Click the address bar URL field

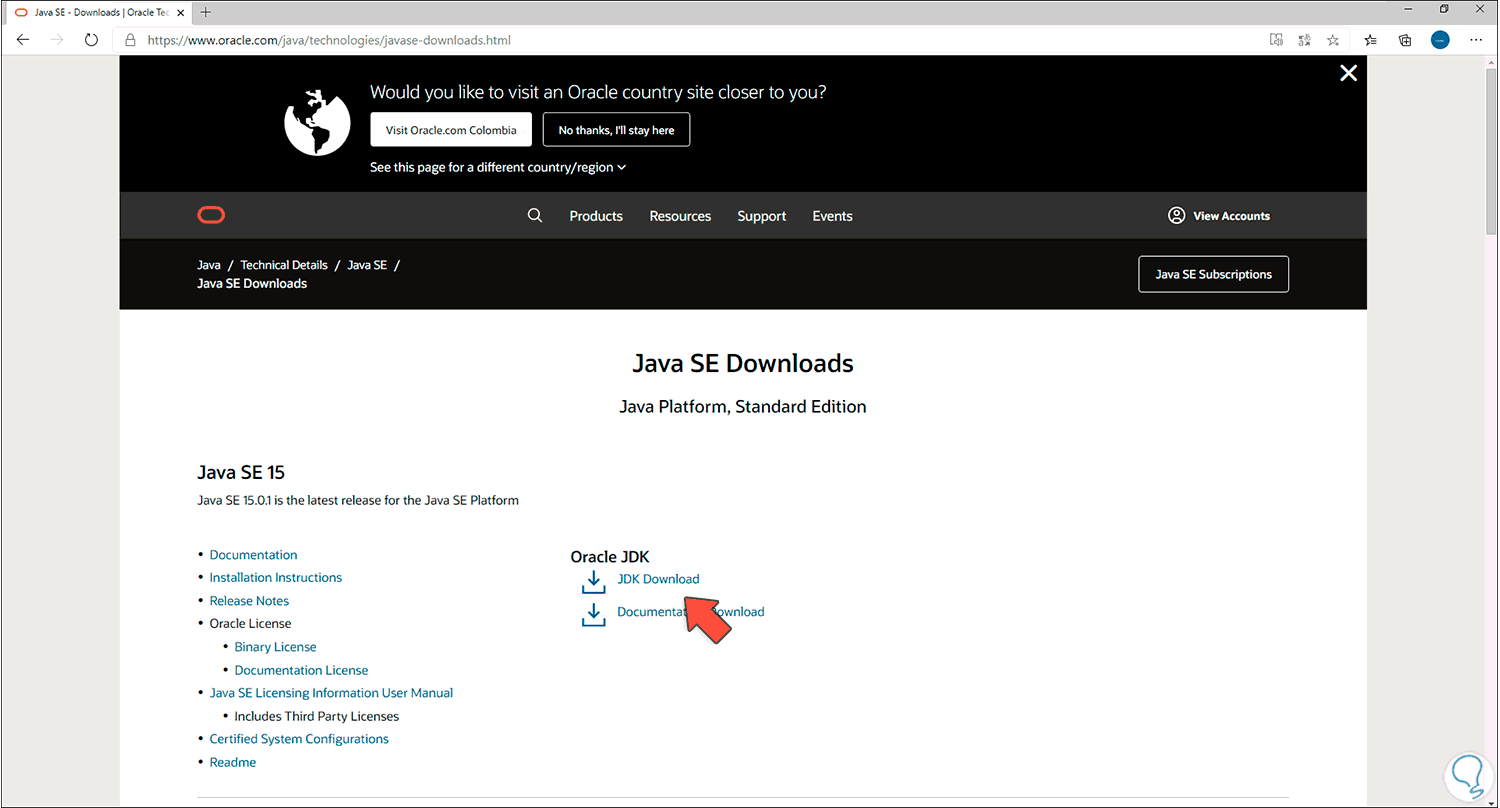[690, 40]
